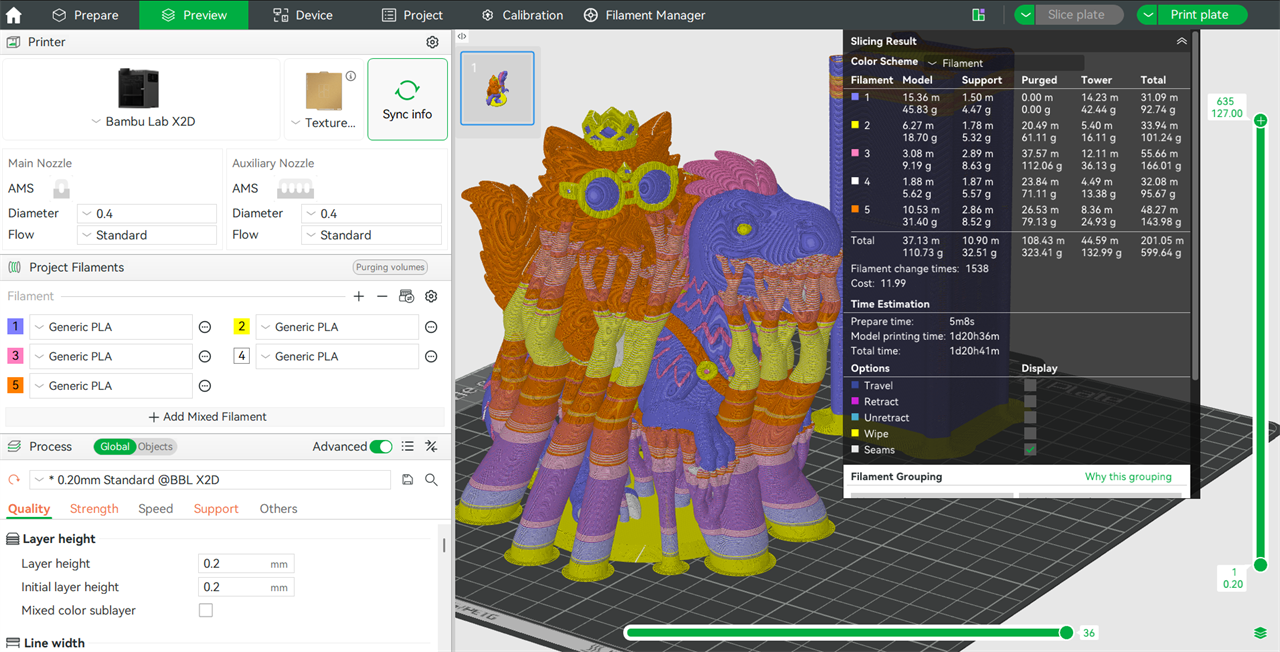Open Why this grouping link
The height and width of the screenshot is (652, 1280).
[x=1128, y=477]
